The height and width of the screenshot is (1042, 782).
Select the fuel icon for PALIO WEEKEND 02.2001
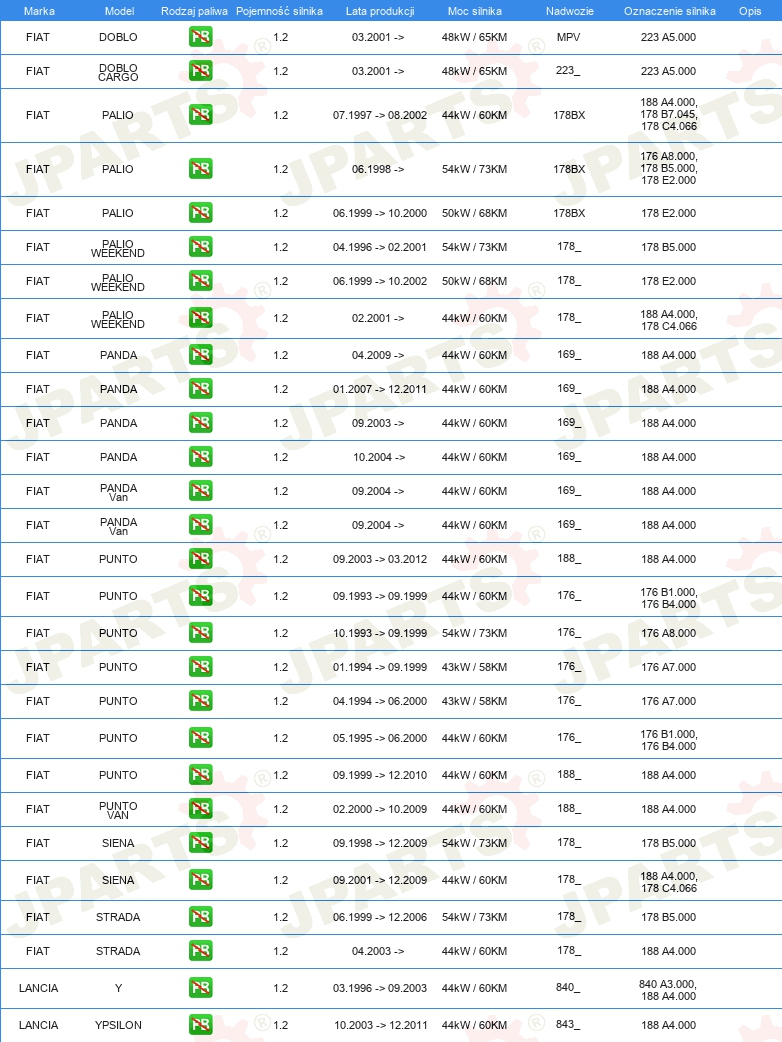coord(200,318)
